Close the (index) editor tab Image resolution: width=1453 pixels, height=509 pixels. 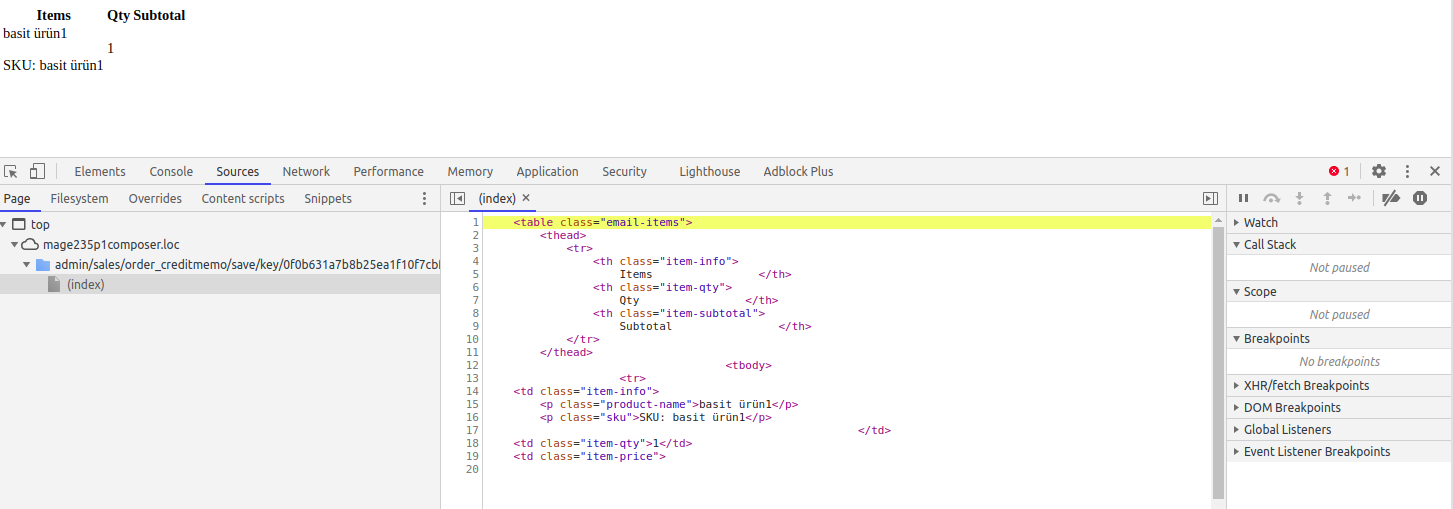[526, 198]
